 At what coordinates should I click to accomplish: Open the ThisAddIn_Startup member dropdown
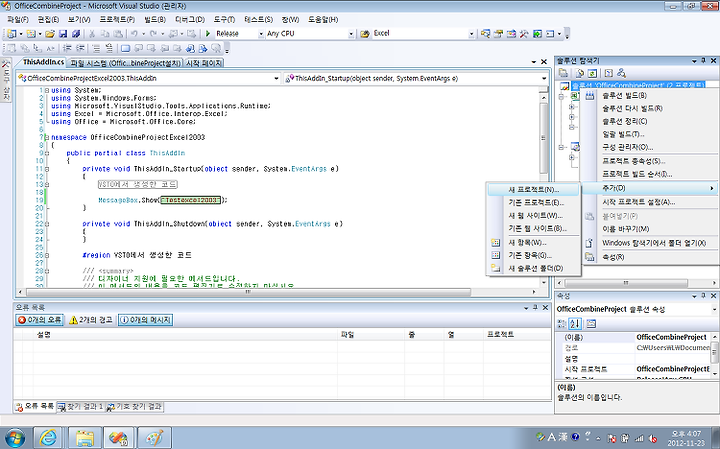tap(544, 79)
